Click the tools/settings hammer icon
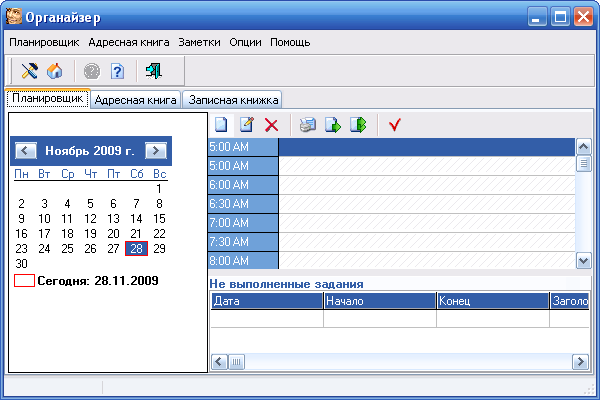The width and height of the screenshot is (600, 400). (x=29, y=71)
